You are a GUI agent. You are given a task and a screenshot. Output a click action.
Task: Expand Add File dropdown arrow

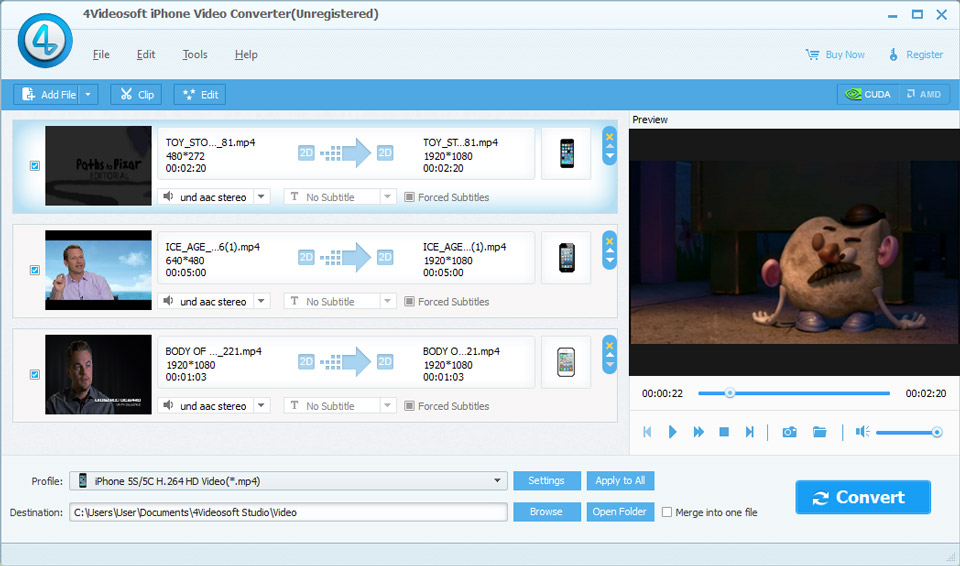click(88, 94)
